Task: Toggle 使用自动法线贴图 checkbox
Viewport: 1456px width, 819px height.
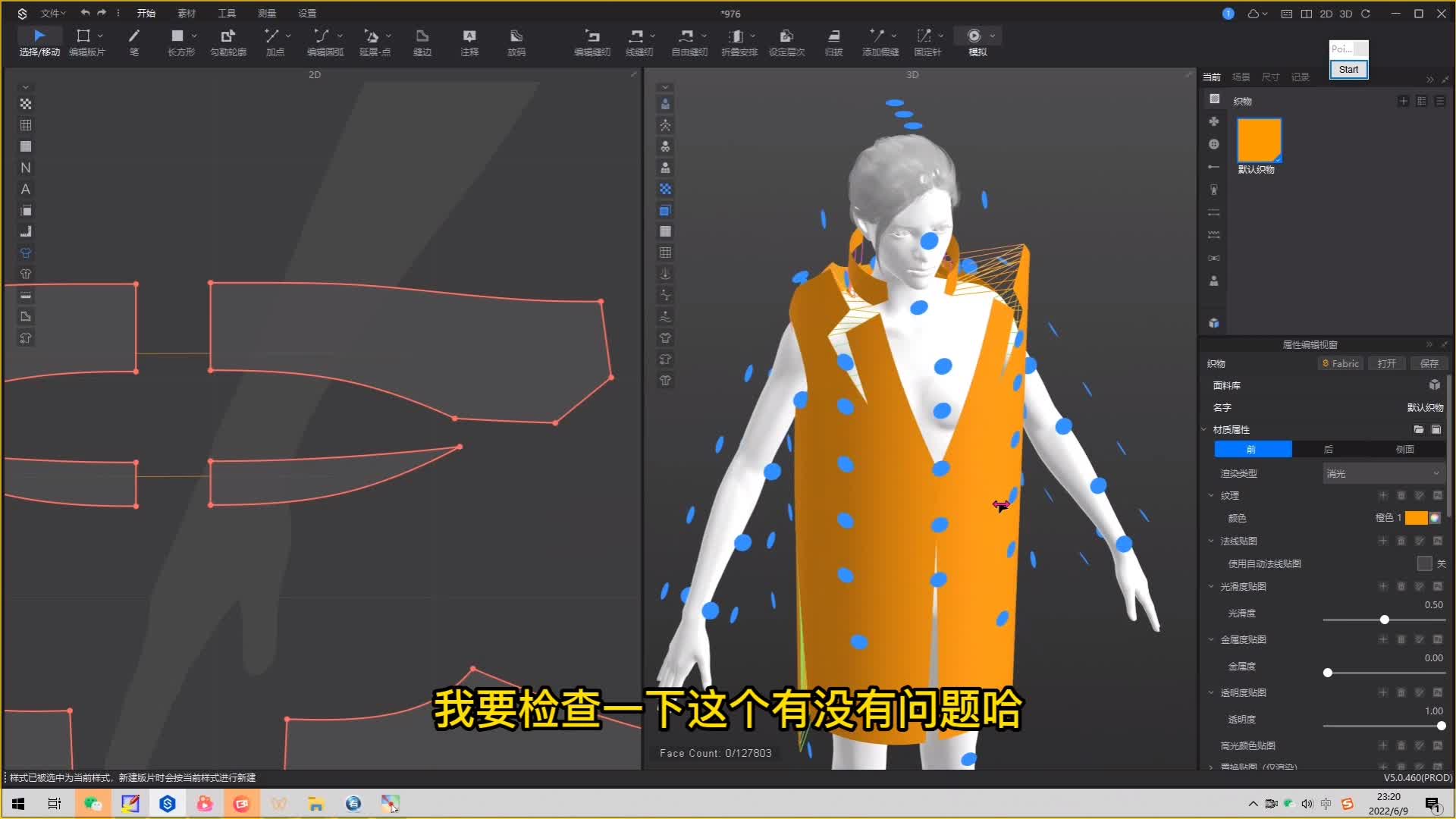Action: point(1424,563)
